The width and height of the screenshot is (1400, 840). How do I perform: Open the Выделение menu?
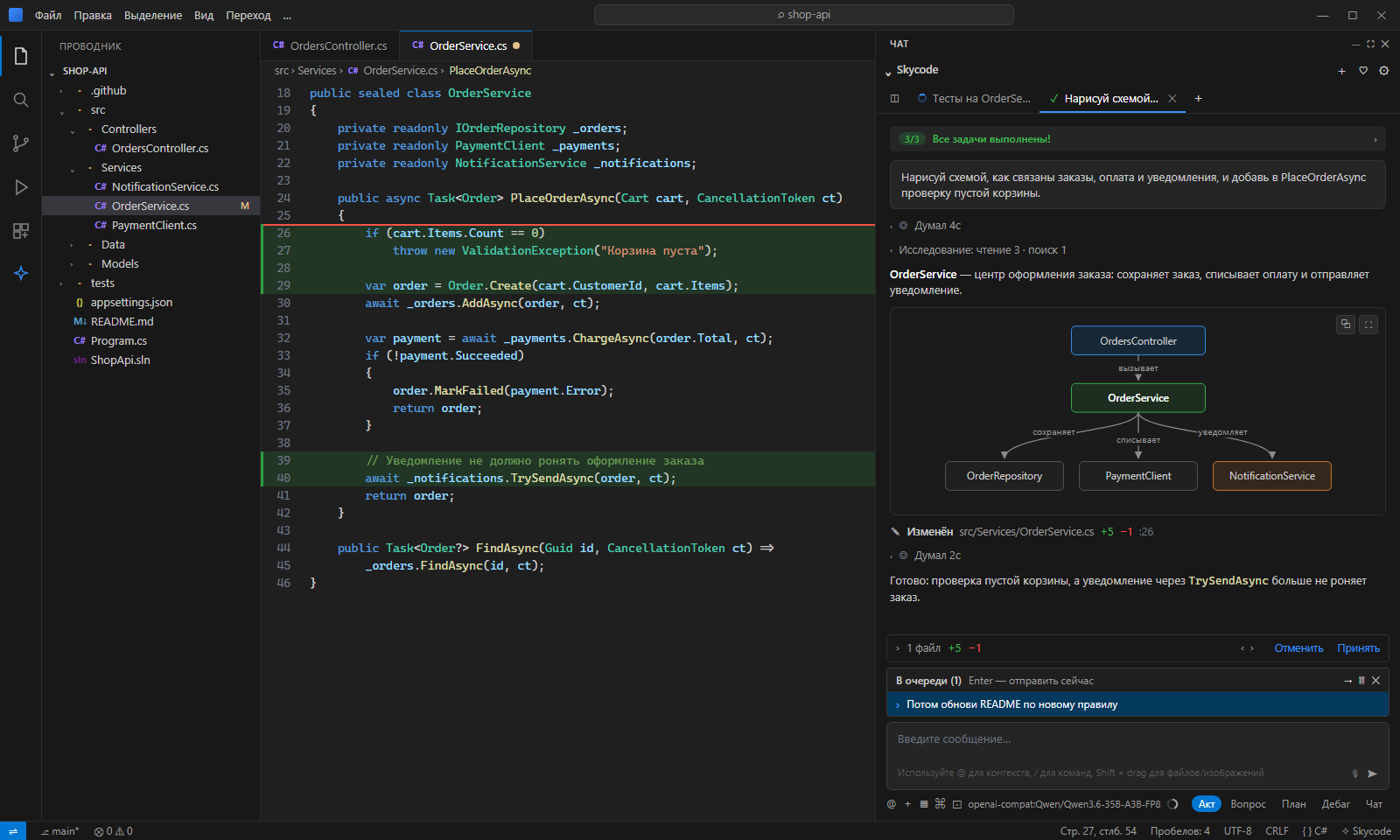coord(153,16)
